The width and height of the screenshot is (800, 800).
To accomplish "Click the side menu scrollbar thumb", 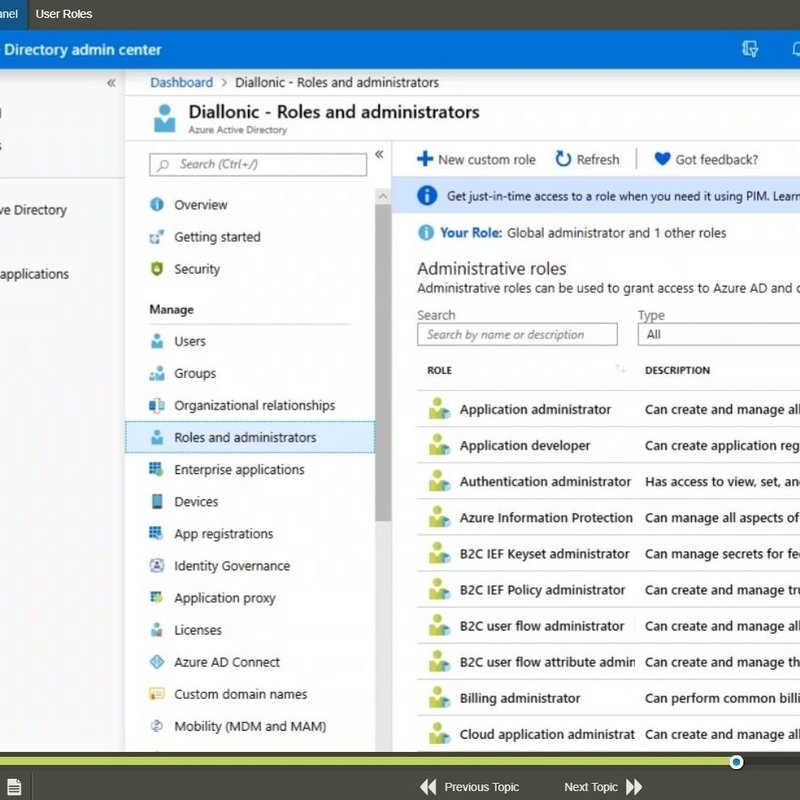I will tap(383, 362).
